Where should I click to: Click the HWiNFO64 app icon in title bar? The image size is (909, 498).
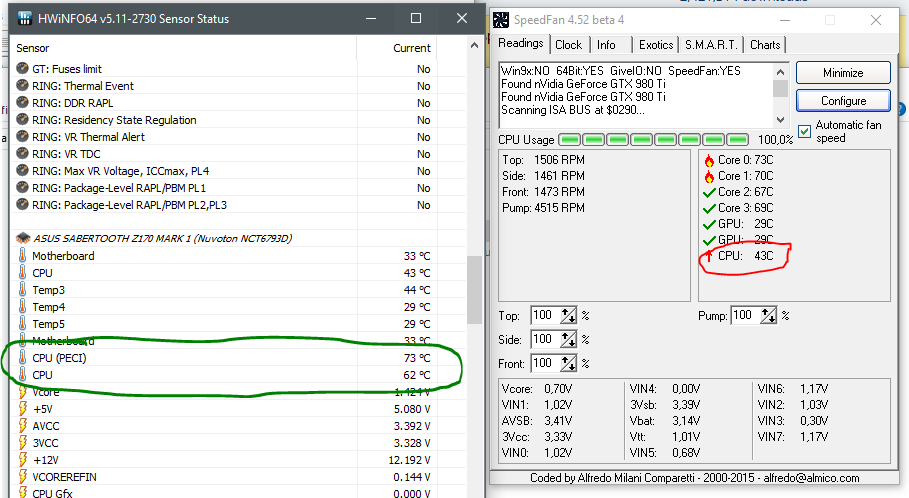(x=24, y=19)
